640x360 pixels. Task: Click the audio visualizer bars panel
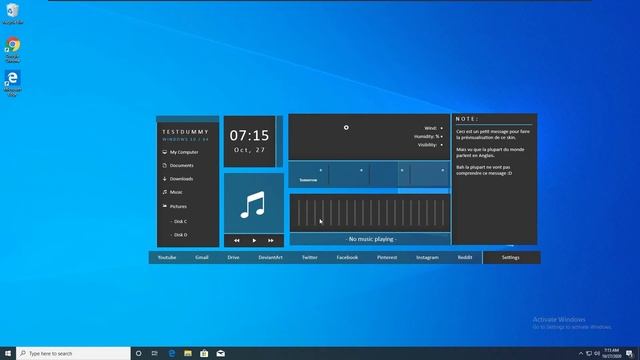(x=370, y=213)
